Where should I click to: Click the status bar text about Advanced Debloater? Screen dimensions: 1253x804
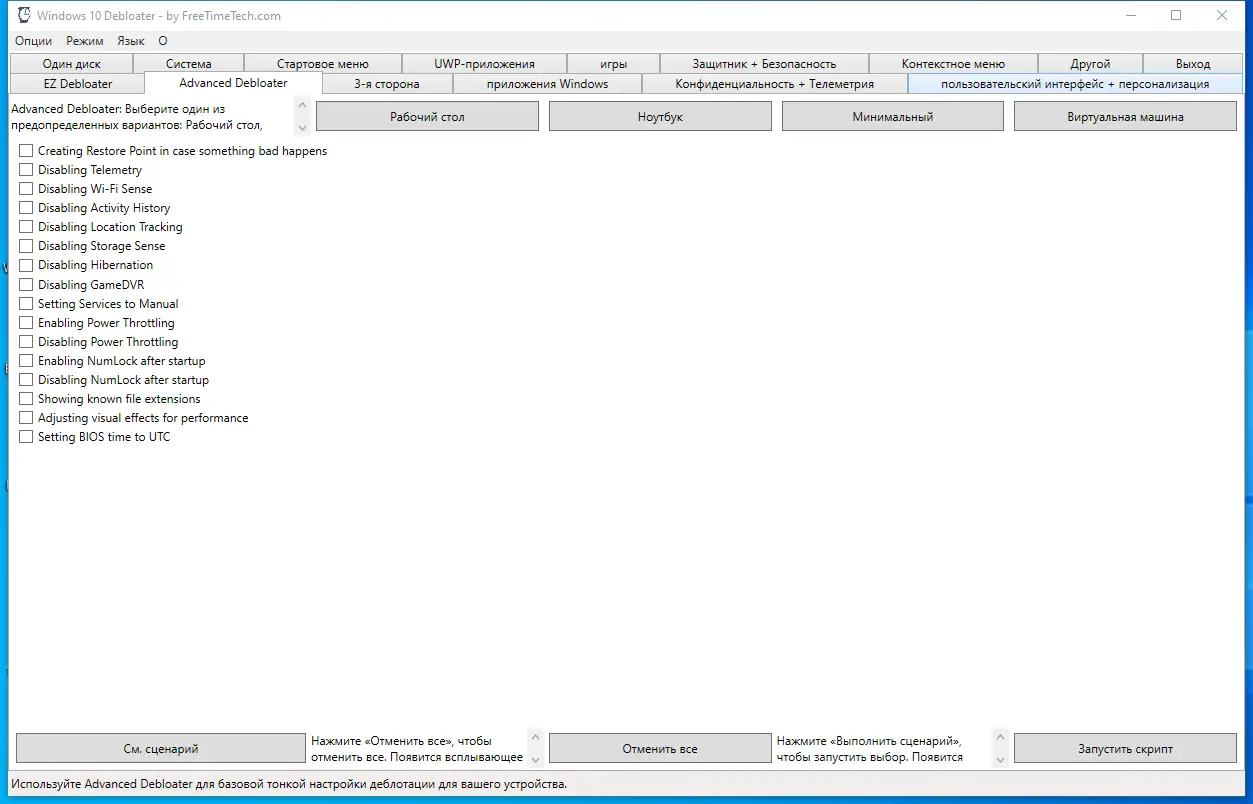point(289,784)
